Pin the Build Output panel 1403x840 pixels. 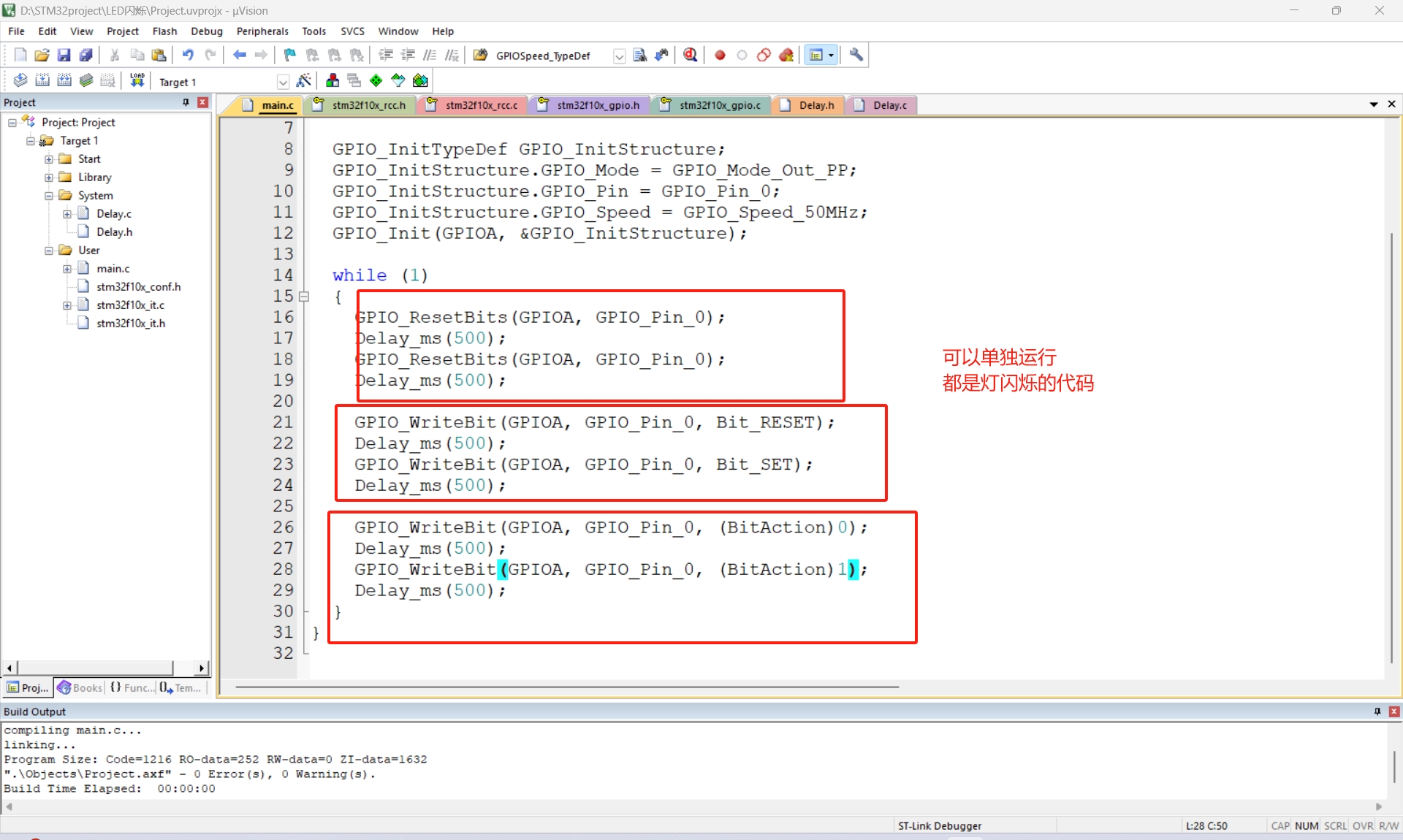[x=1377, y=711]
